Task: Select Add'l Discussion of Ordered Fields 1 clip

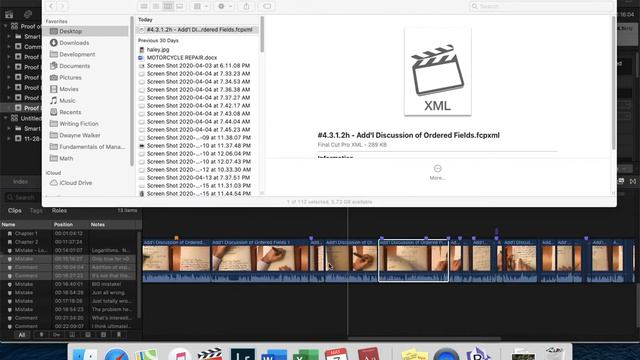Action: pyautogui.click(x=260, y=260)
